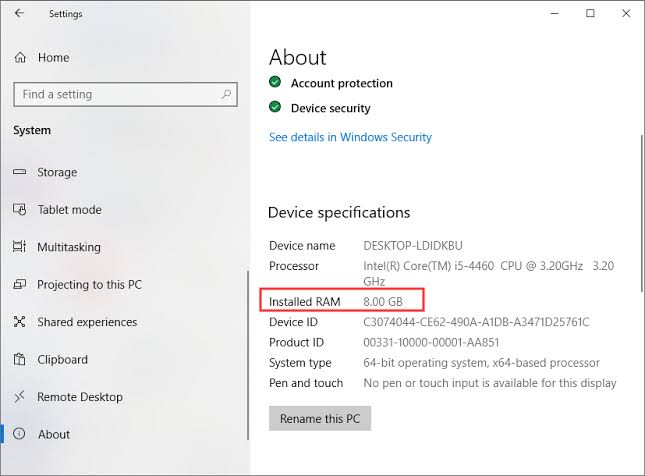
Task: Select the Multitasking icon
Action: 19,247
